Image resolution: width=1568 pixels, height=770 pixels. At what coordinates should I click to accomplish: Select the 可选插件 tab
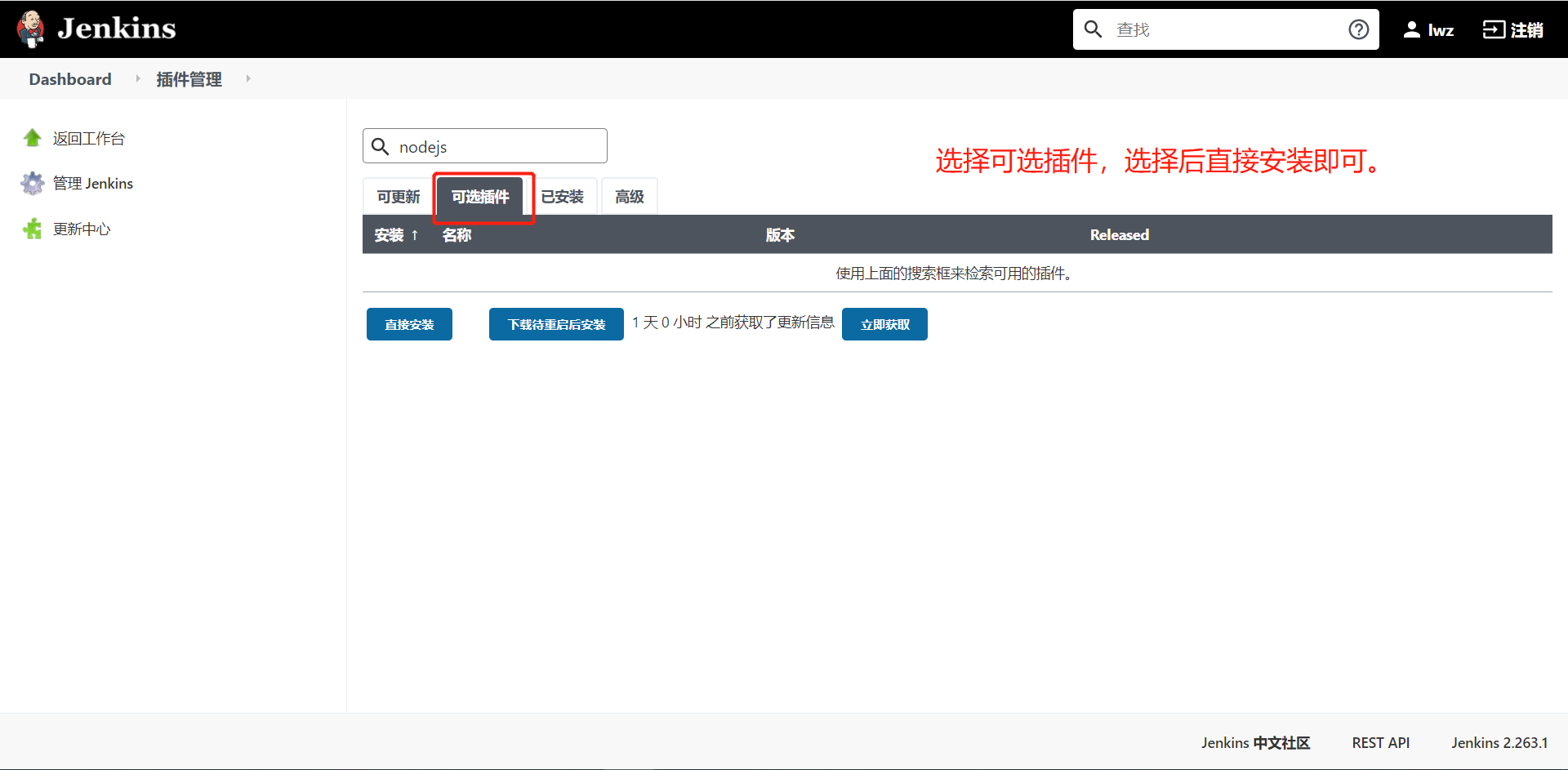coord(480,197)
